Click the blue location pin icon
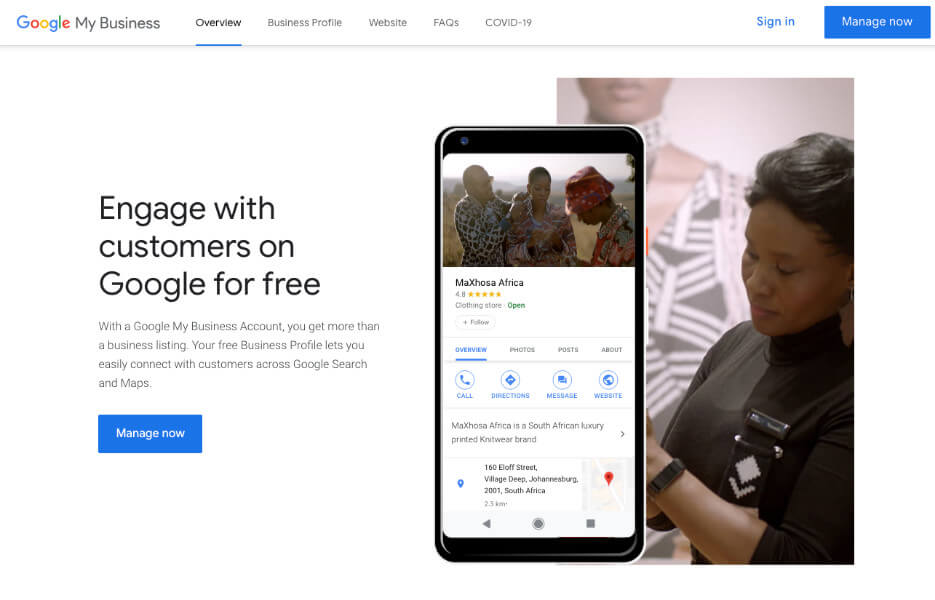 coord(460,483)
